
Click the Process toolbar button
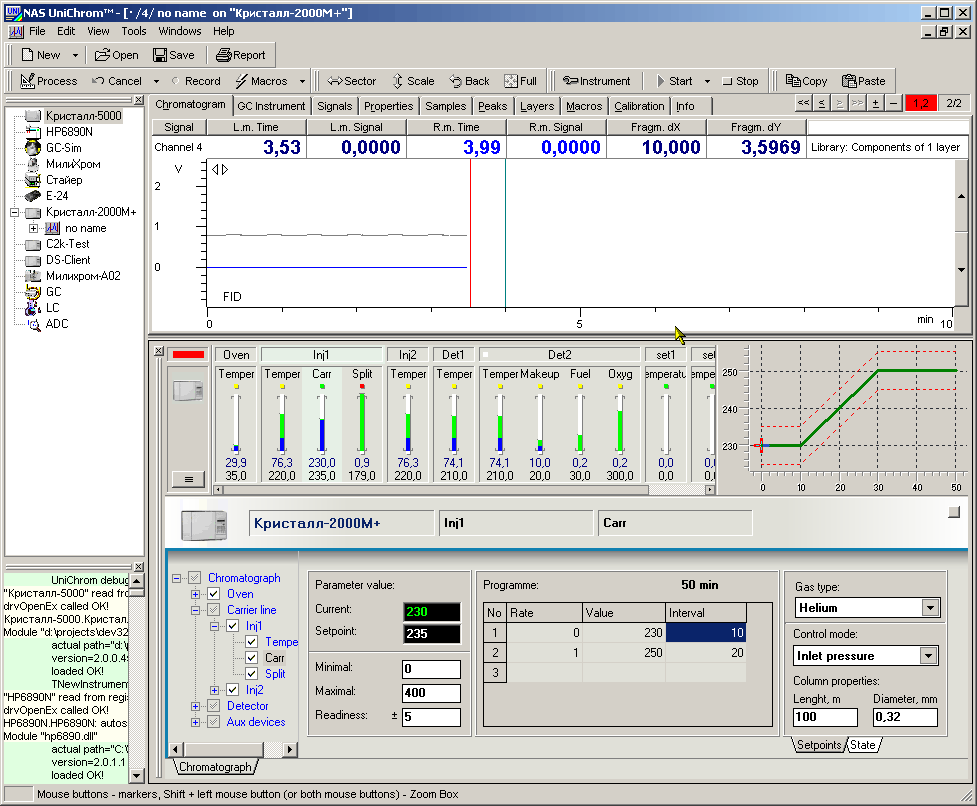point(49,81)
